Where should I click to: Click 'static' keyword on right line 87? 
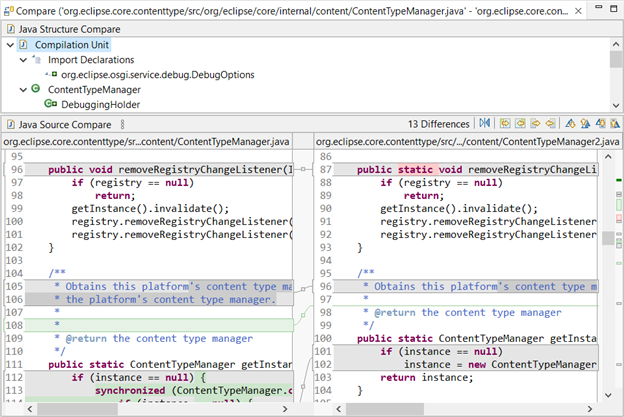tap(415, 170)
